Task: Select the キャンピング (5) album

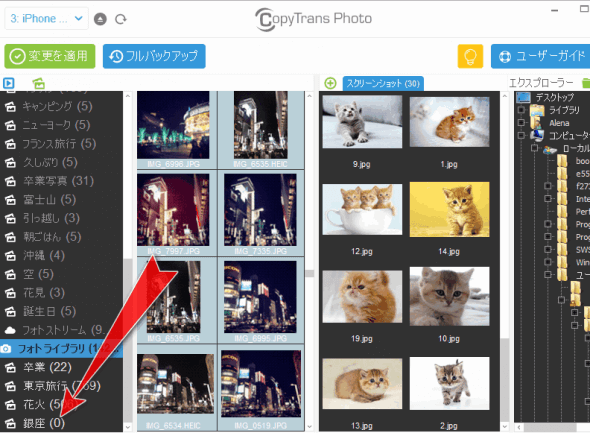Action: click(x=61, y=106)
